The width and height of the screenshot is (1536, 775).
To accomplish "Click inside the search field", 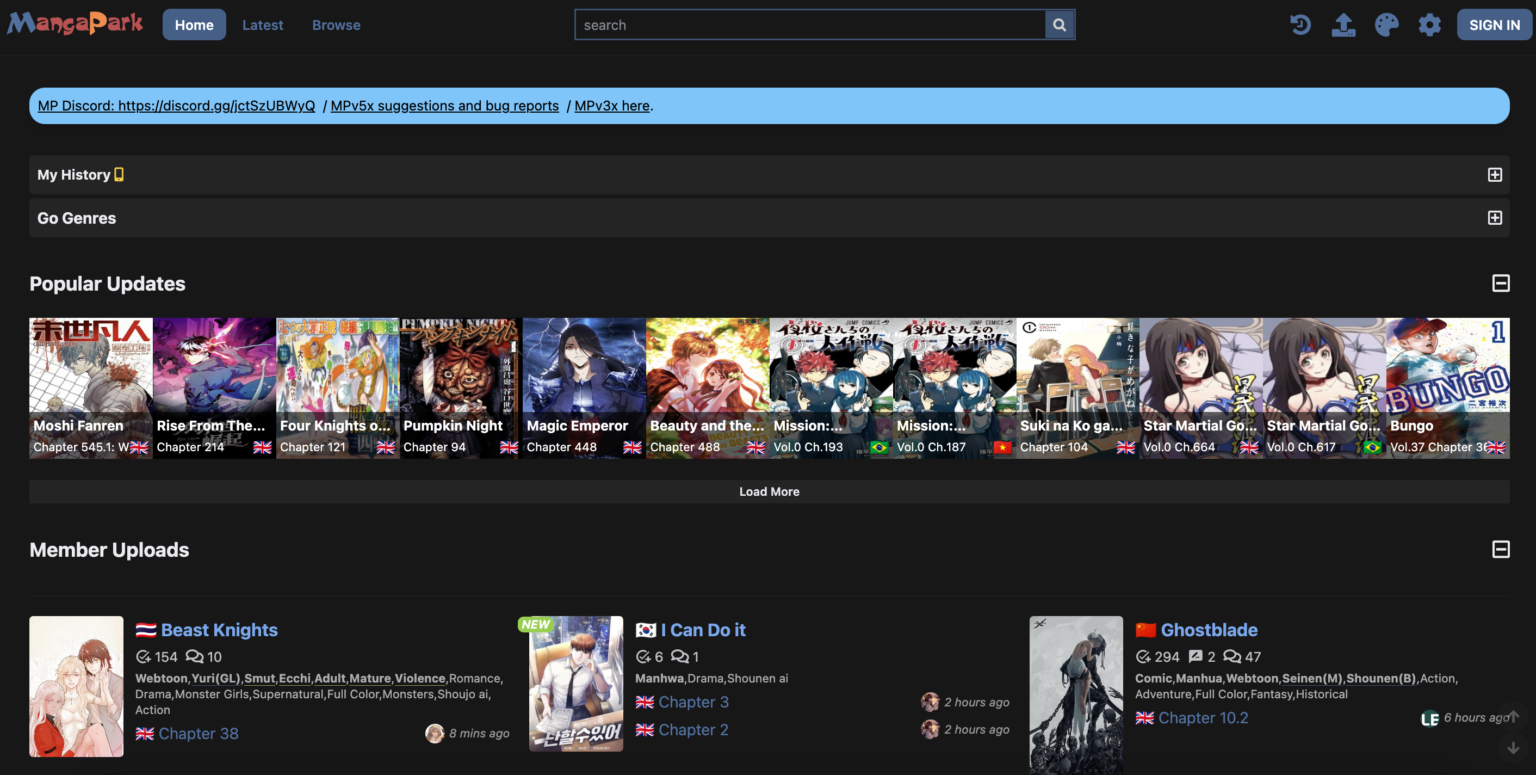I will tap(810, 24).
